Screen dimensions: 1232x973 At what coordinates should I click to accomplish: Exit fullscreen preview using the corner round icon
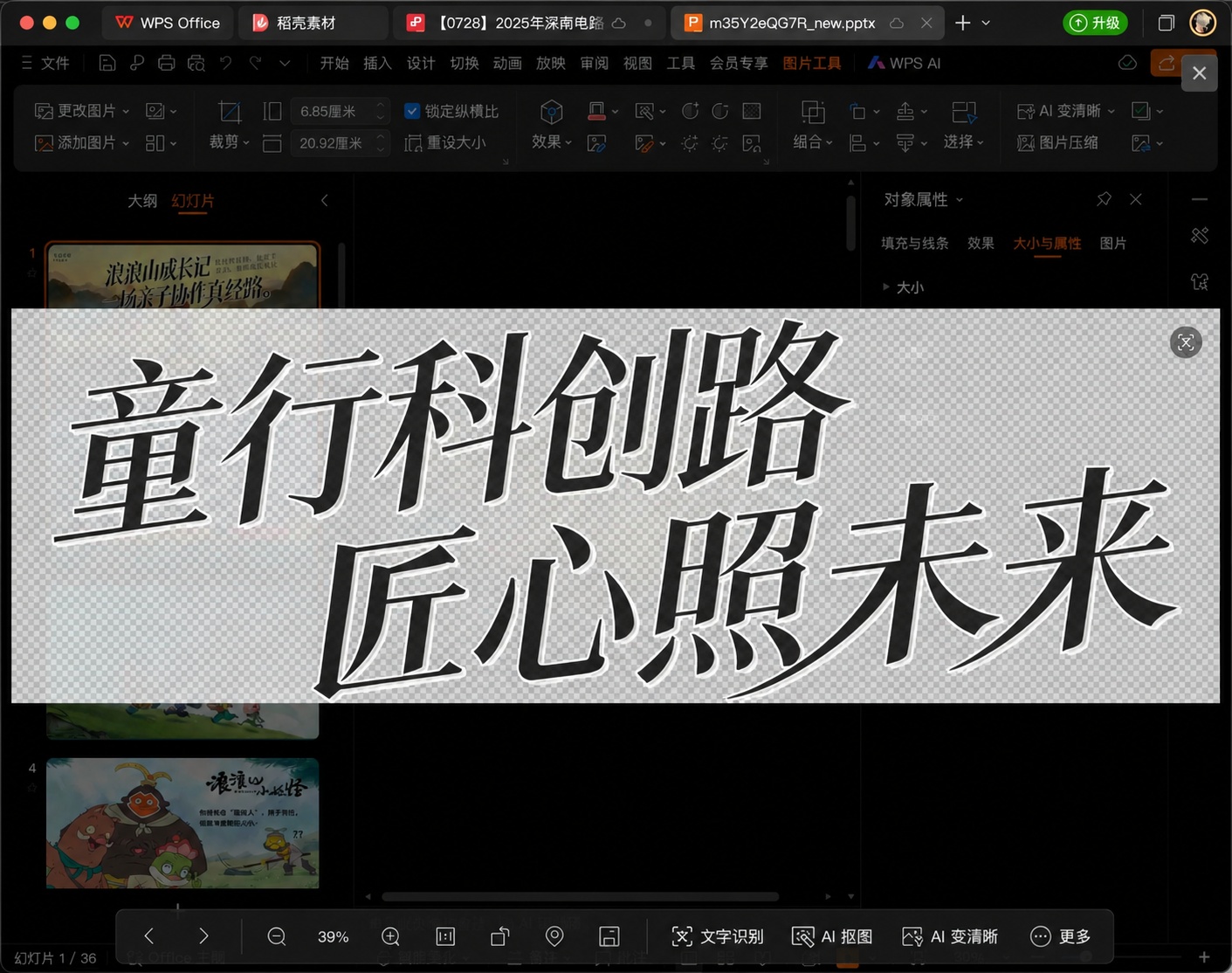pyautogui.click(x=1186, y=342)
